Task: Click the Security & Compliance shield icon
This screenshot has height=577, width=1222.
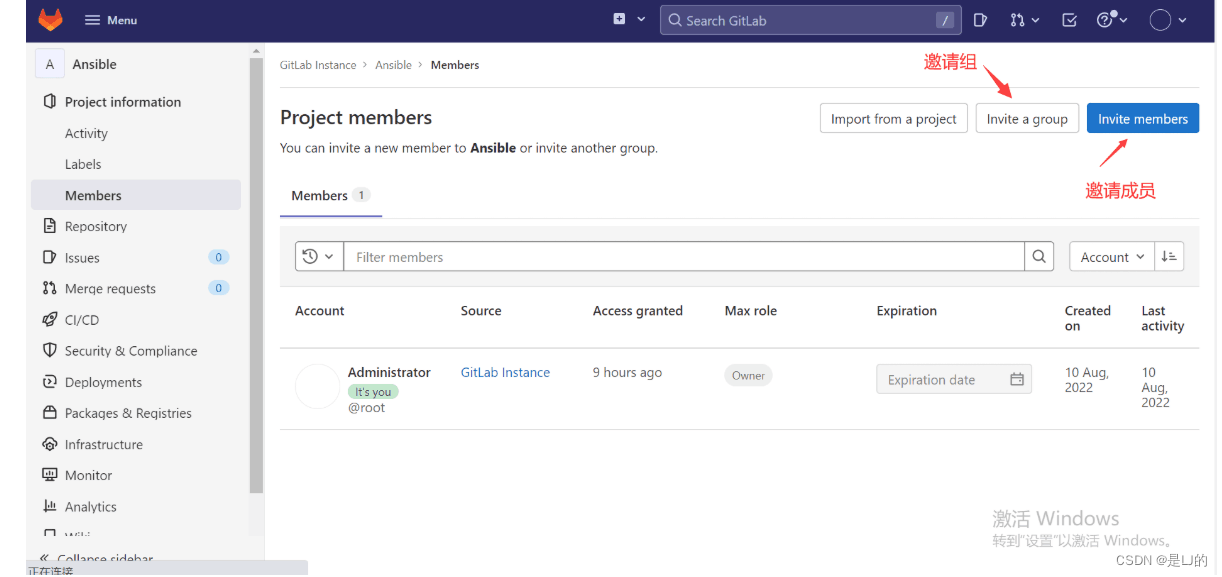Action: tap(50, 350)
